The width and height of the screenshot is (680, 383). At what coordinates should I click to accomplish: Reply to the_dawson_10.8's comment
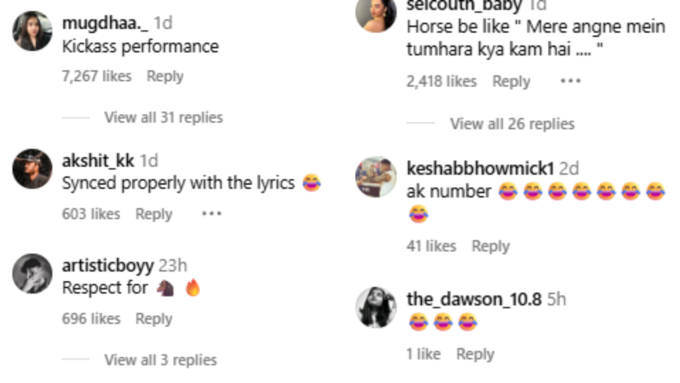tap(475, 354)
